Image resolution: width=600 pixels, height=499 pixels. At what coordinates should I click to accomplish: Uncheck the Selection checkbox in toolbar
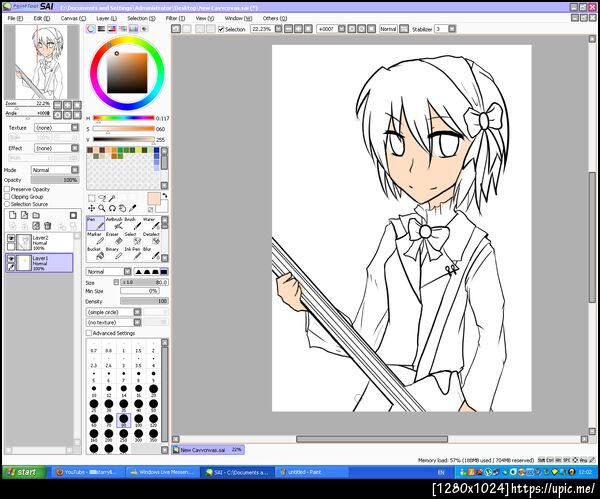221,29
